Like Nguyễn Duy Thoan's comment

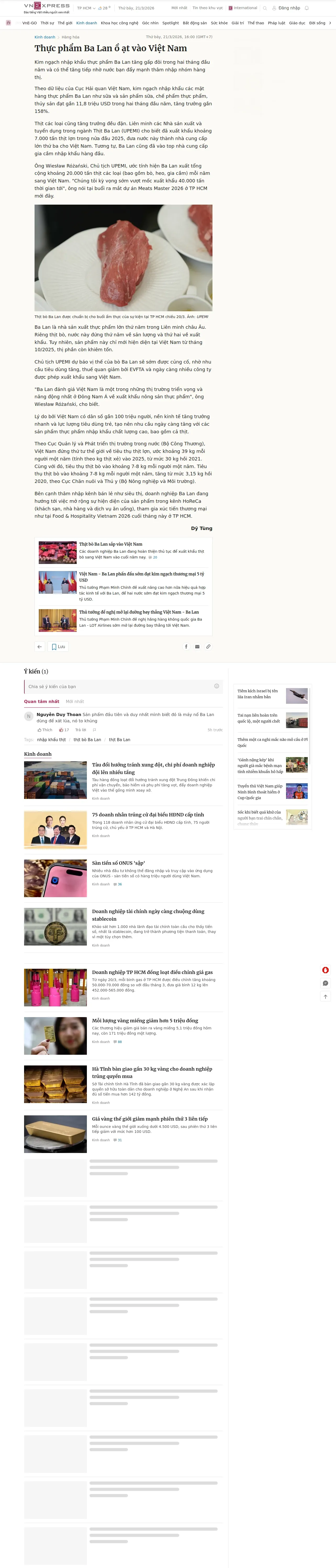44,730
